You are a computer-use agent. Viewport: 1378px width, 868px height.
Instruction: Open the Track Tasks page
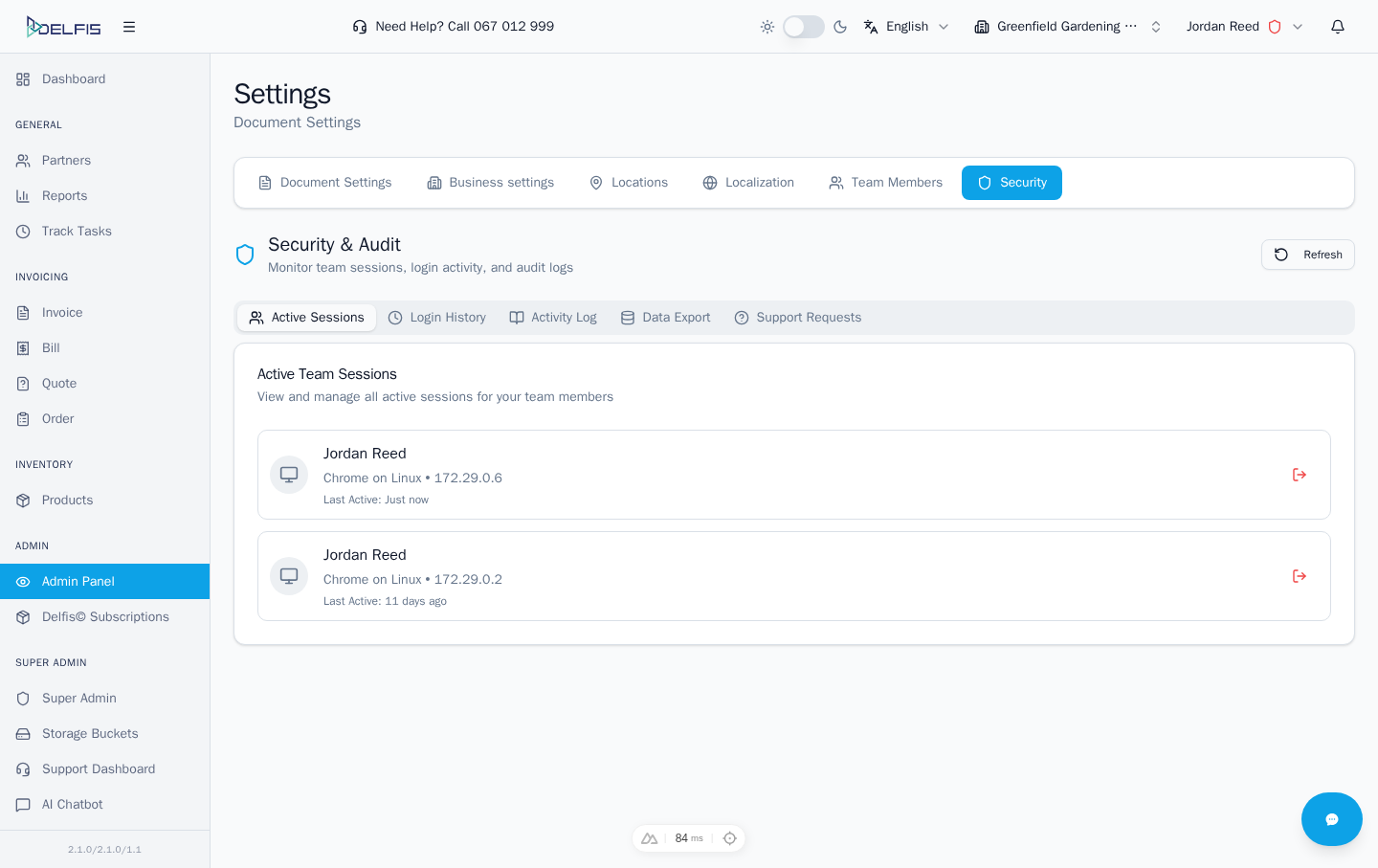tap(77, 232)
